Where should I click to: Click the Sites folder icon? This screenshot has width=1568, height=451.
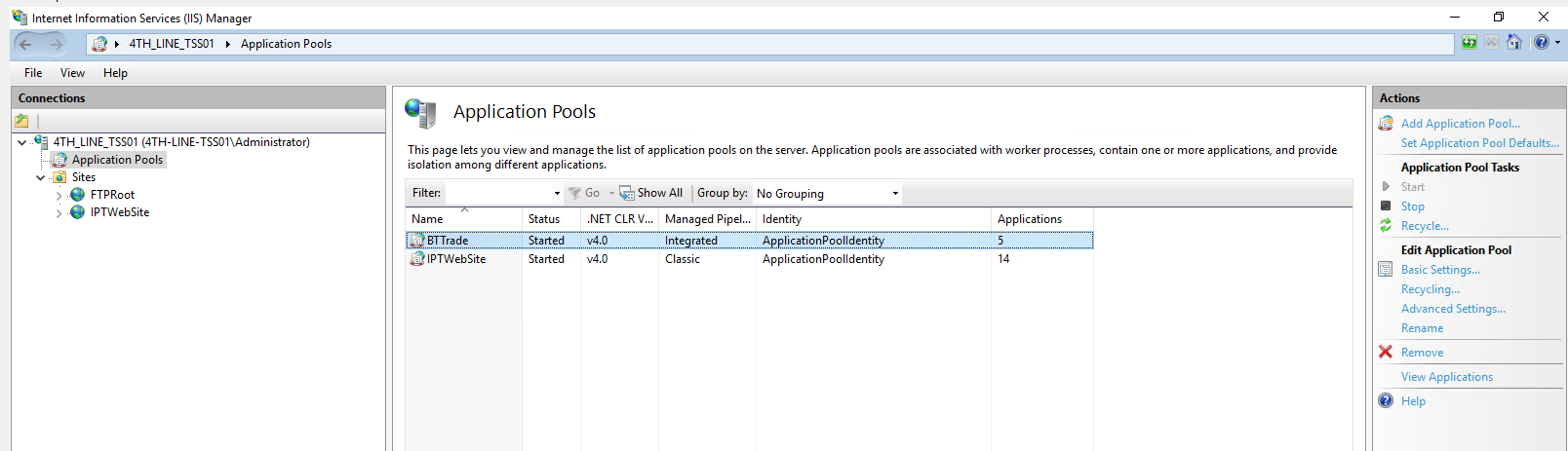(59, 177)
